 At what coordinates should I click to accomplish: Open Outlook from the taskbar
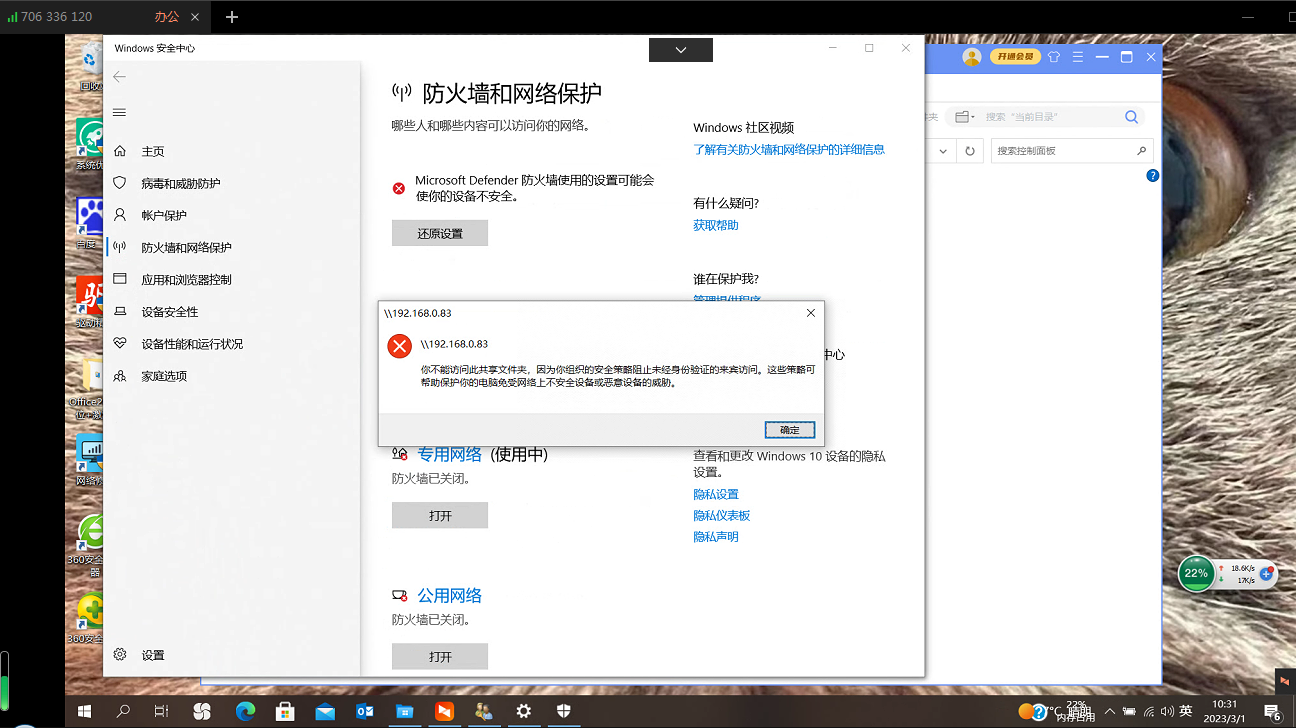[x=364, y=711]
